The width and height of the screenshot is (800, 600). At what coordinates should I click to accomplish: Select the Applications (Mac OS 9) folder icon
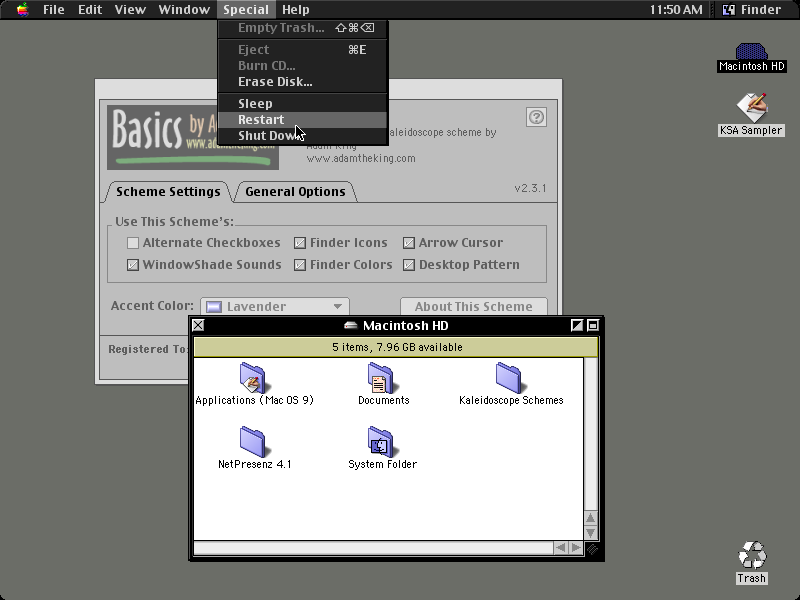tap(253, 378)
